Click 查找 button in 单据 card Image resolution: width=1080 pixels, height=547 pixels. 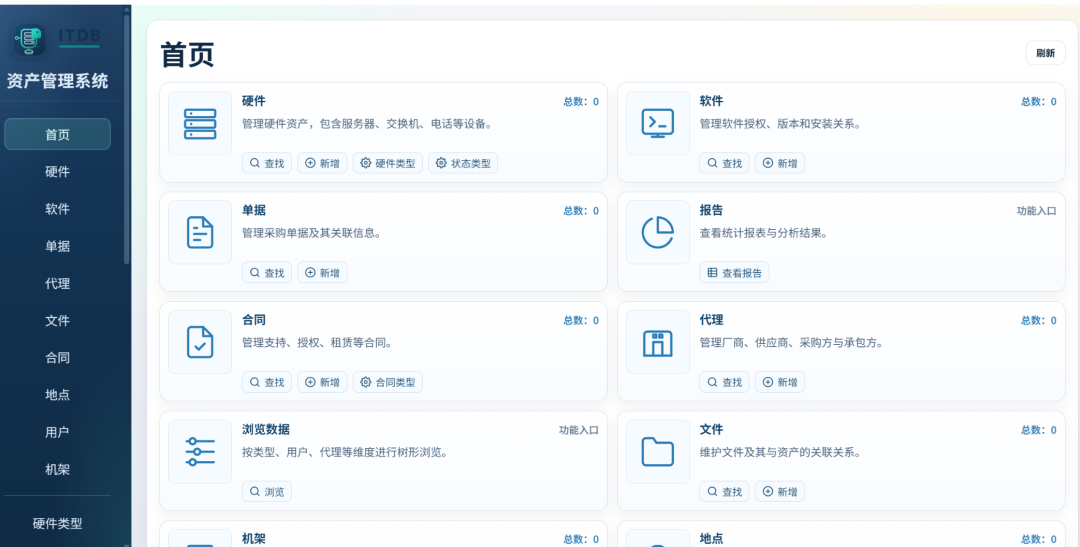click(267, 272)
